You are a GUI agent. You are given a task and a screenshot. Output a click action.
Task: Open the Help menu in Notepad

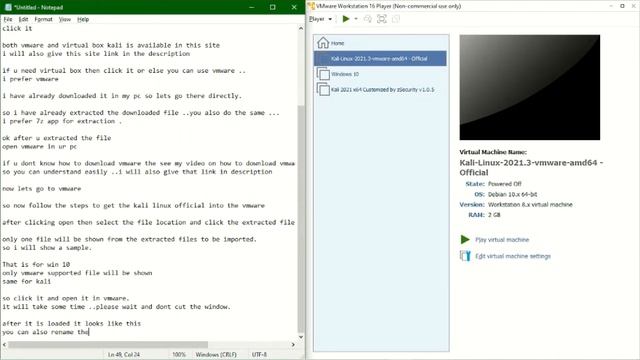[x=83, y=19]
